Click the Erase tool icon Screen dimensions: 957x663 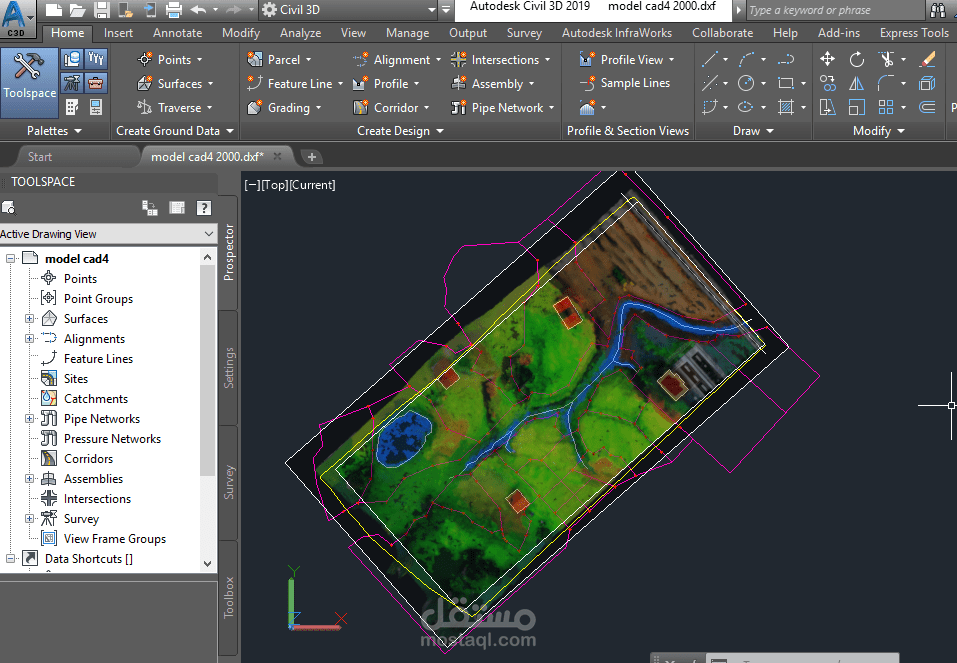click(927, 59)
